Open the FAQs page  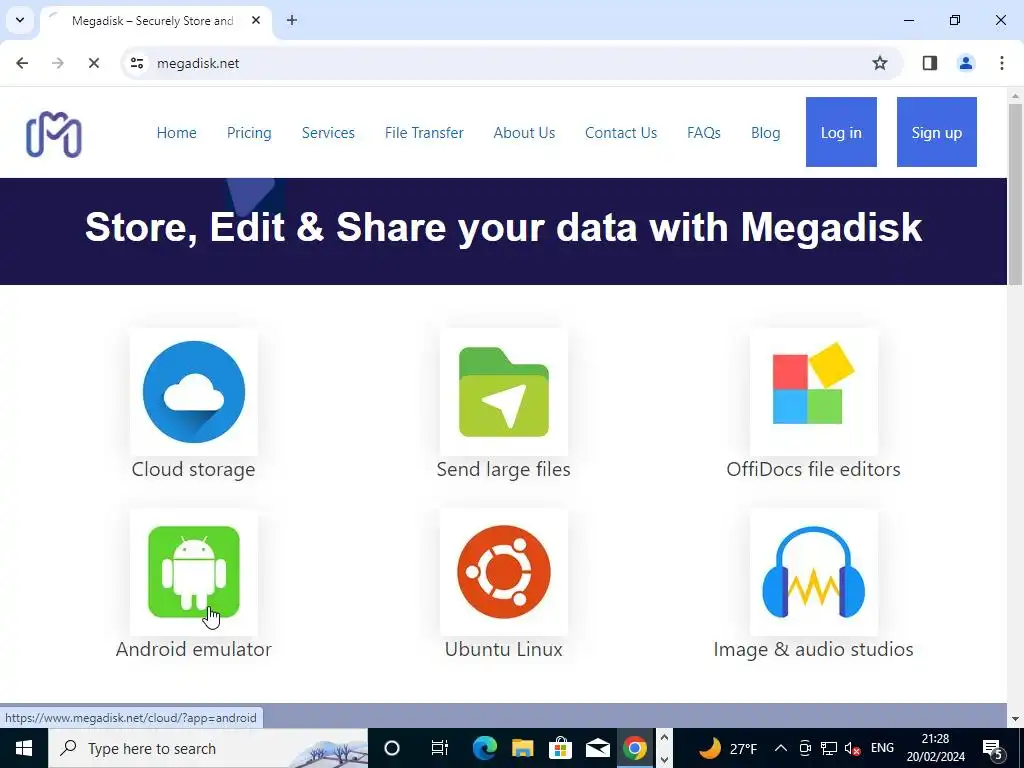coord(703,133)
